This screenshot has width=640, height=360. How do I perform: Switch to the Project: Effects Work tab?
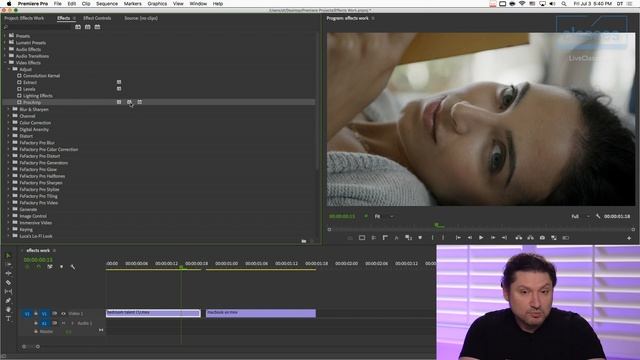pyautogui.click(x=24, y=18)
